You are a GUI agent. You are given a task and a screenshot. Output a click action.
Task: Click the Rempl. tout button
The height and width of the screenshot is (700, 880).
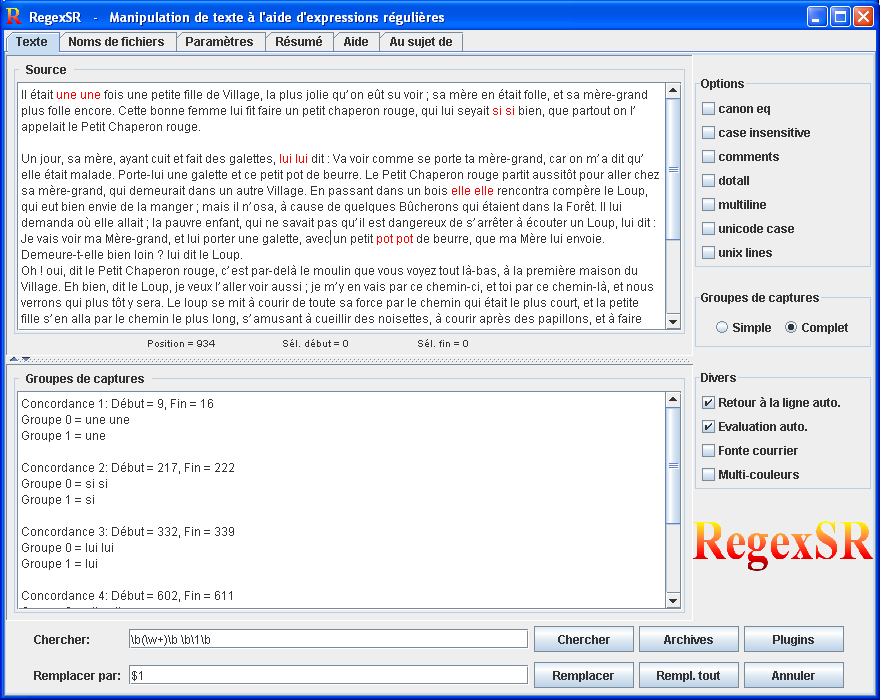click(x=688, y=676)
